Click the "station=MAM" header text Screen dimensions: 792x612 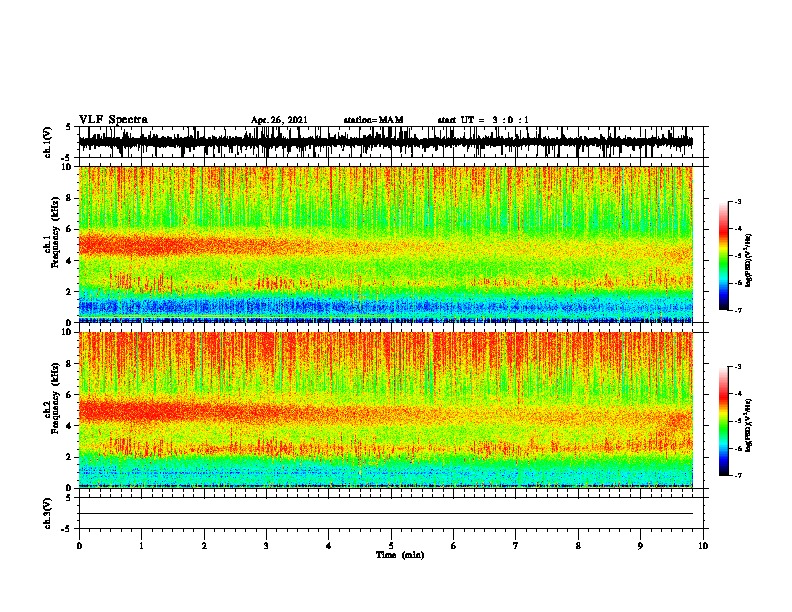pyautogui.click(x=373, y=120)
